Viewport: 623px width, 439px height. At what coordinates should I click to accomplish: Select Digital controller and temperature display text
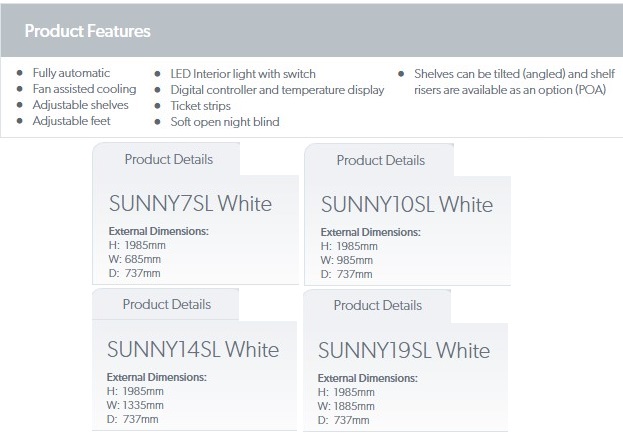277,90
